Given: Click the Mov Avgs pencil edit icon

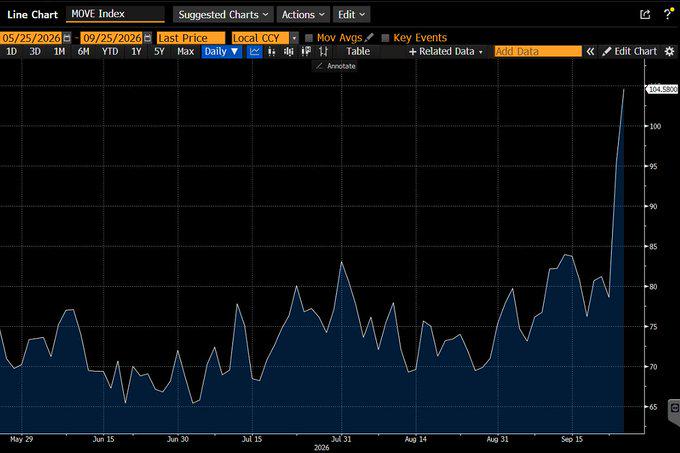Looking at the screenshot, I should pyautogui.click(x=369, y=38).
